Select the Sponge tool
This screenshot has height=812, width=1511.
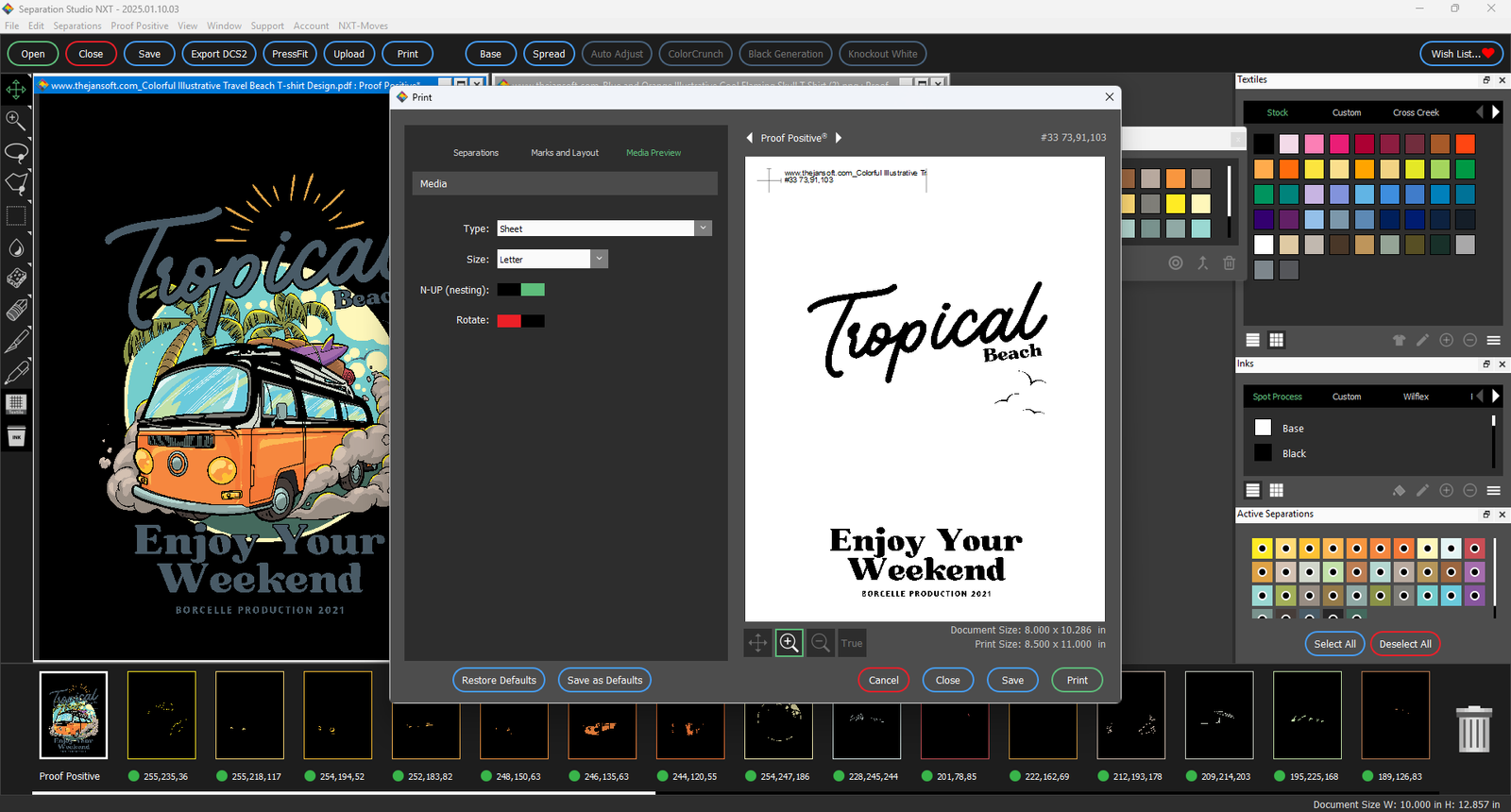click(16, 279)
